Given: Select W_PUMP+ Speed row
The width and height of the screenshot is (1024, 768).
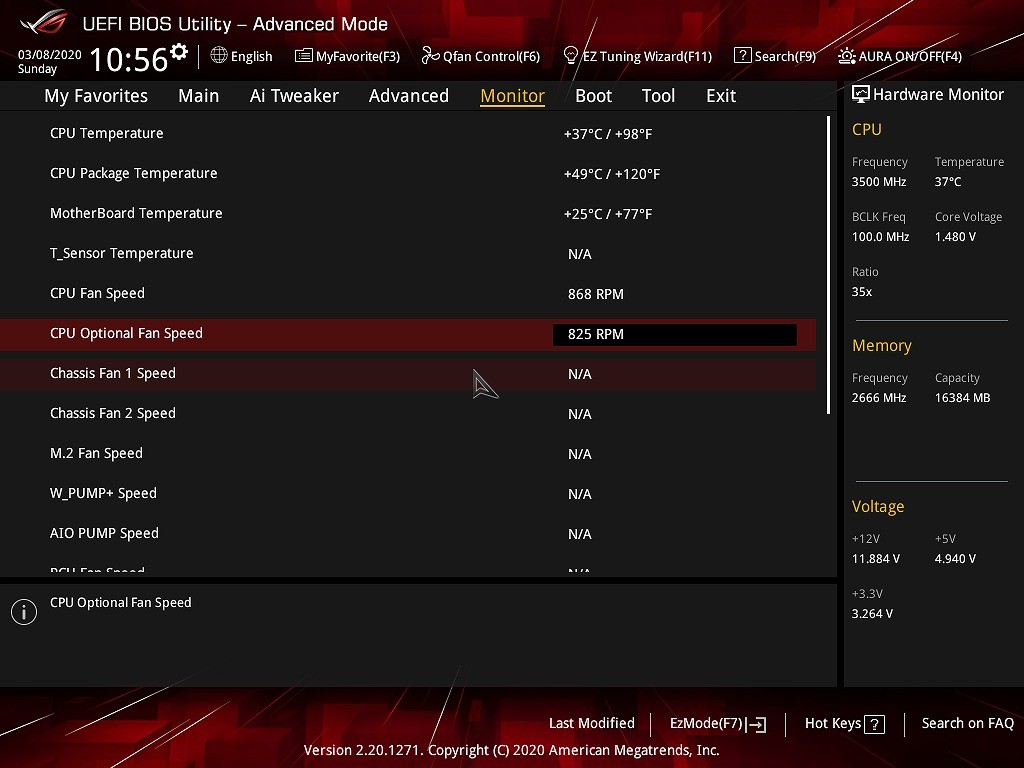Looking at the screenshot, I should [408, 494].
